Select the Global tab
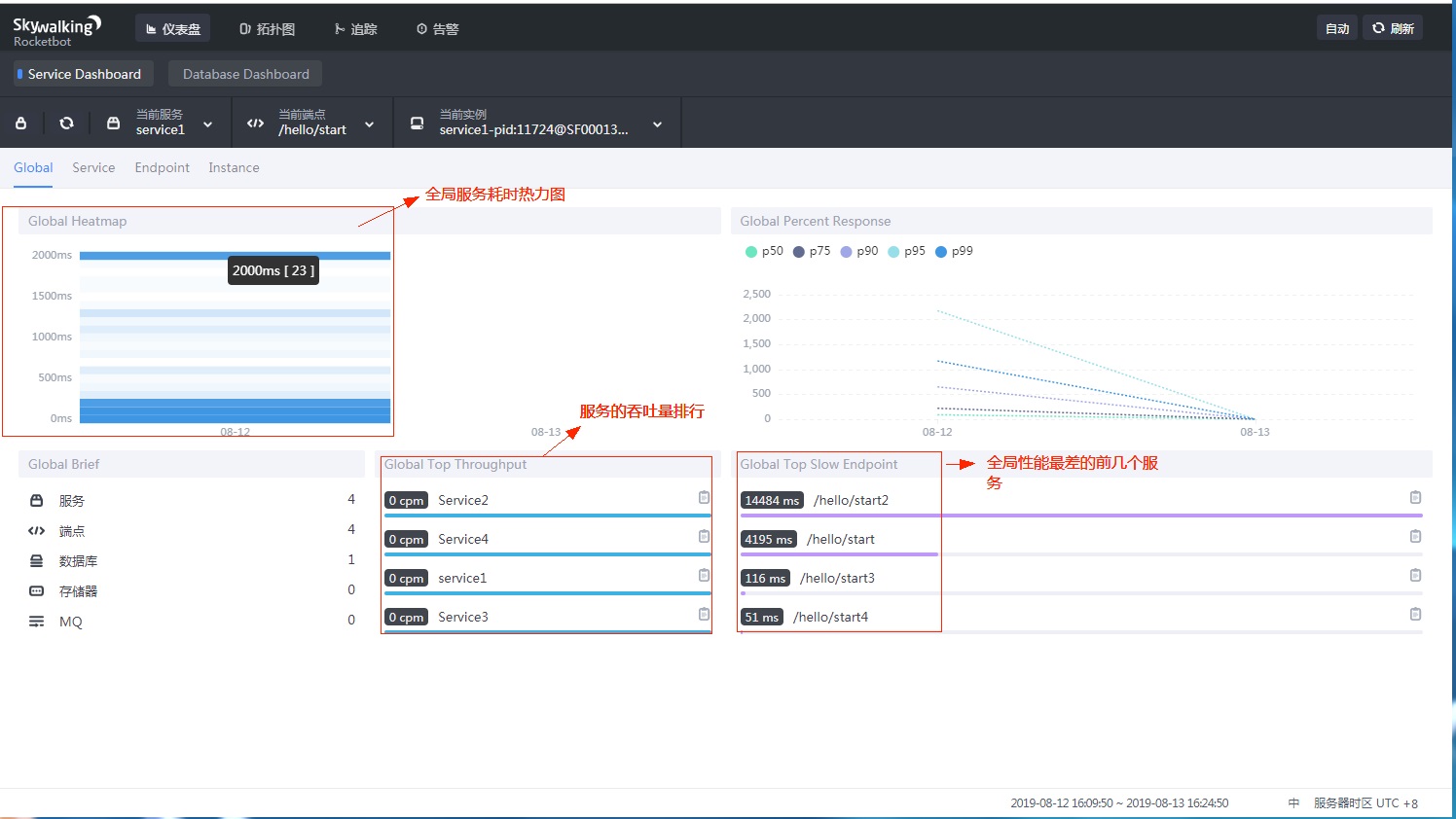Viewport: 1456px width, 819px height. click(33, 168)
